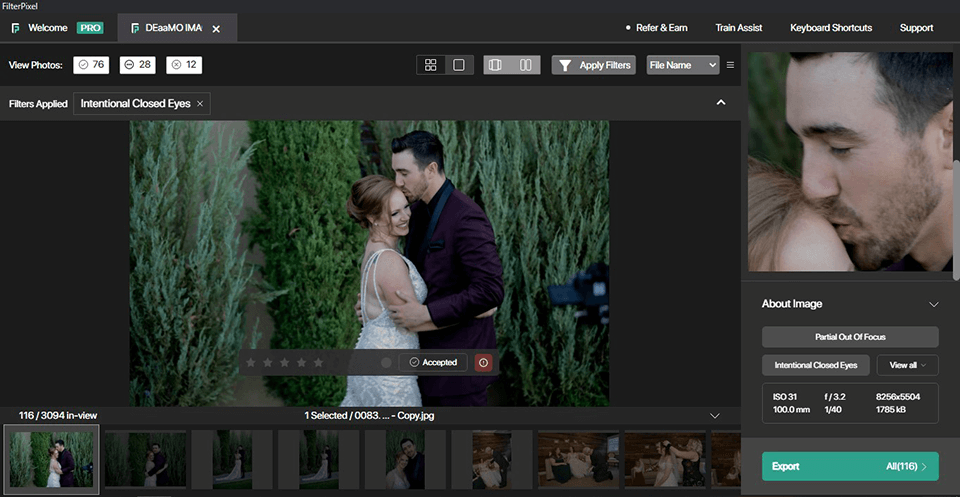Click the 1 Selected file name label
Viewport: 960px width, 497px height.
(369, 416)
